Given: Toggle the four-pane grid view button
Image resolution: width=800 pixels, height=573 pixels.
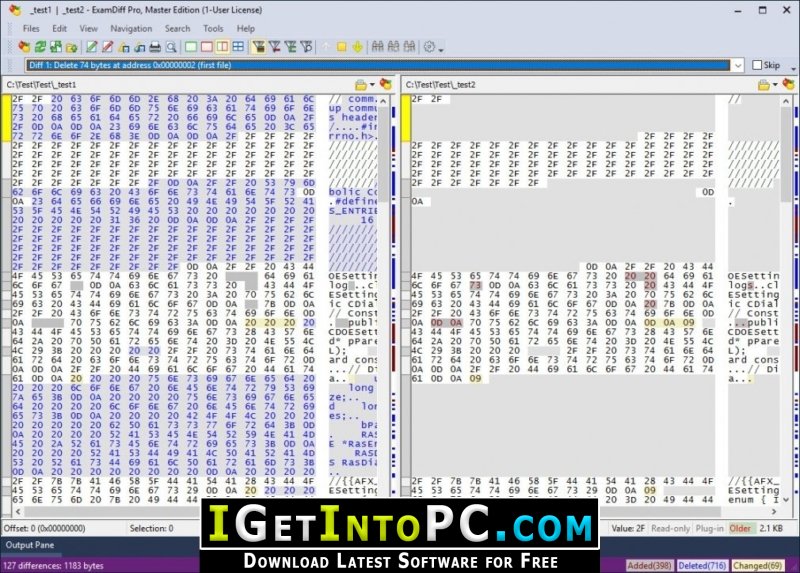Looking at the screenshot, I should pyautogui.click(x=238, y=47).
